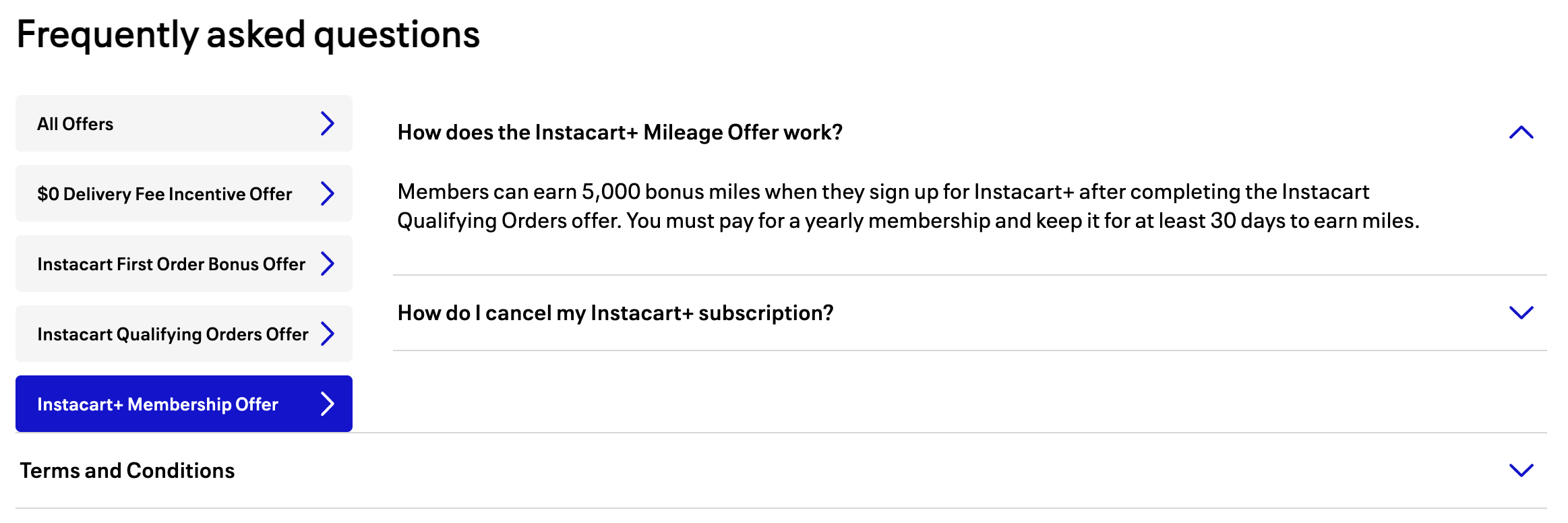Click the Frequently asked questions heading
Viewport: 1568px width, 523px height.
pos(249,34)
